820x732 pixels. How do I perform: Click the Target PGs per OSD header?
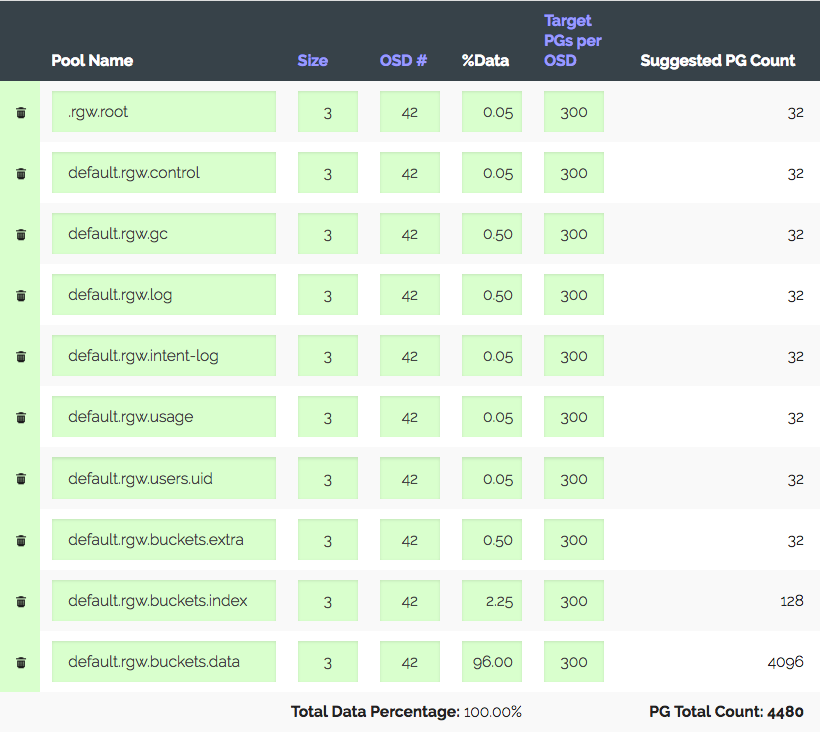pyautogui.click(x=573, y=40)
